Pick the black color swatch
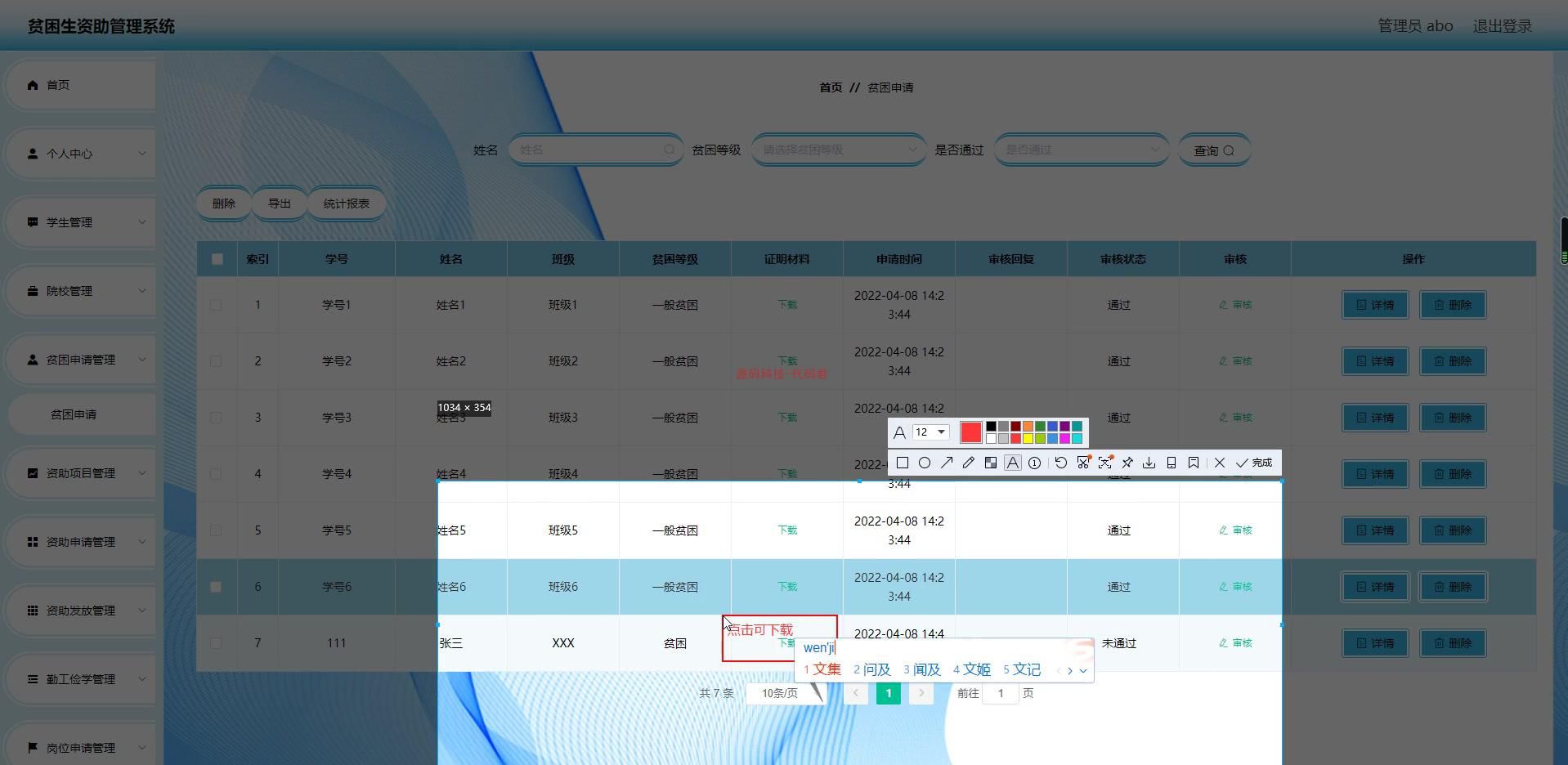Viewport: 1568px width, 765px height. [991, 427]
